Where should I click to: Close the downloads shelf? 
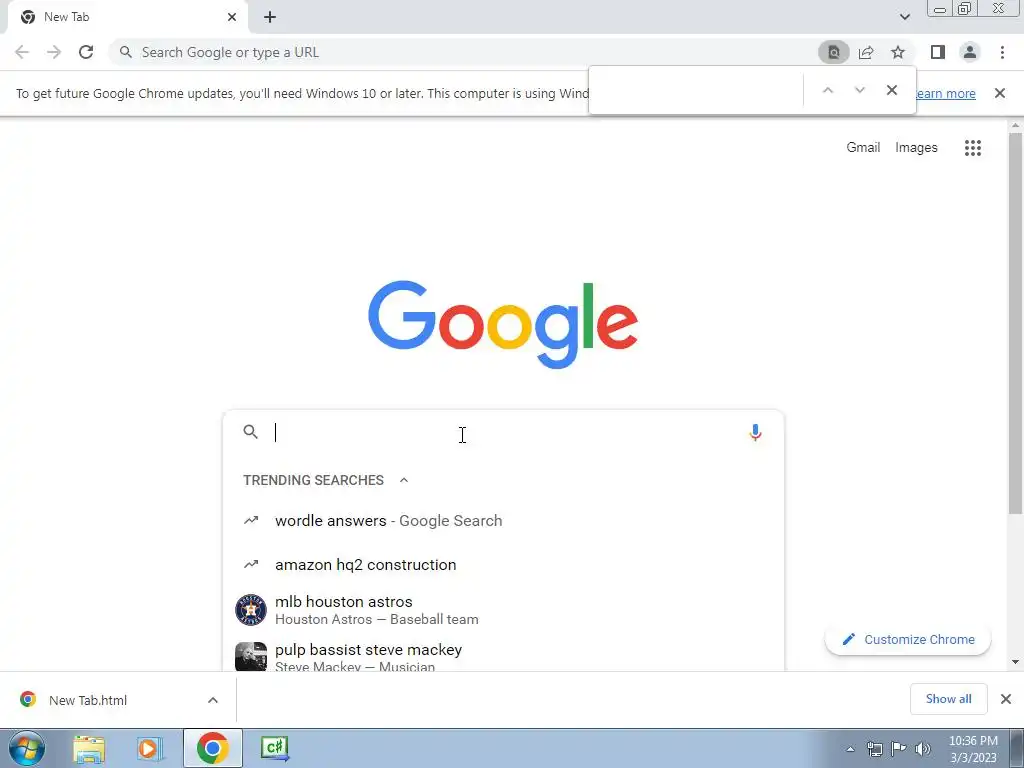(x=1006, y=699)
